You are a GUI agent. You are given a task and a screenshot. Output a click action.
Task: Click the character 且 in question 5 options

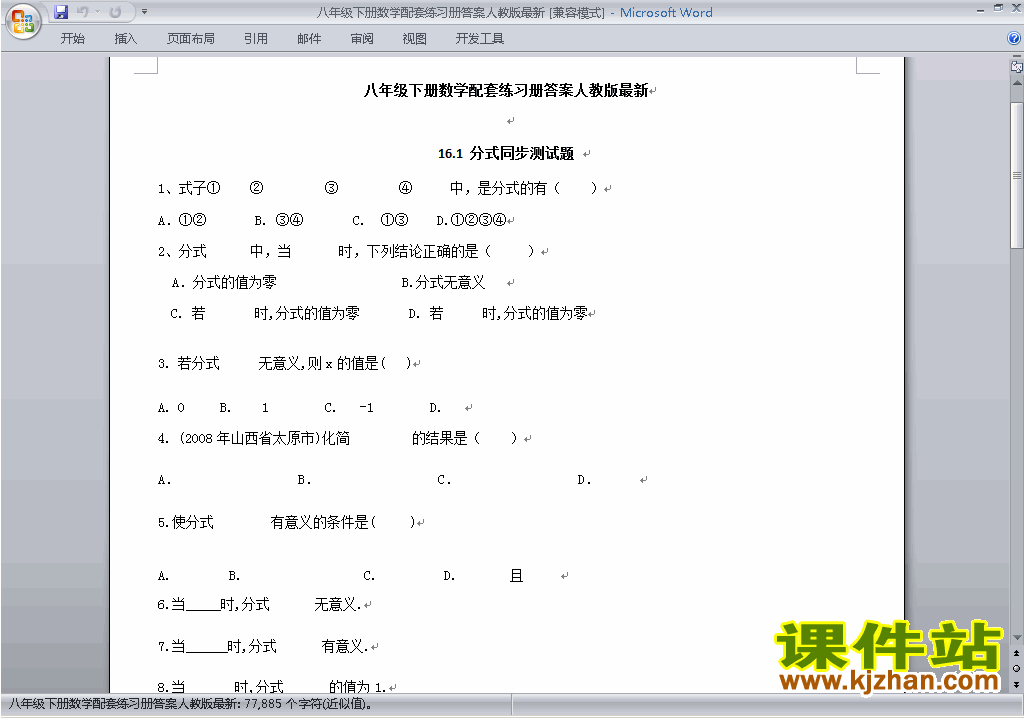516,576
